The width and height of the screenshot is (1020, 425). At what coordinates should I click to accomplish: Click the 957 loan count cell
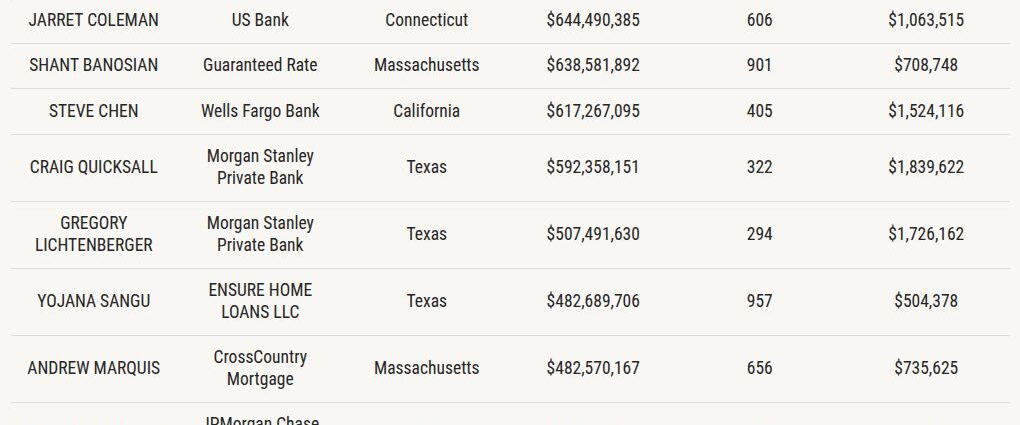pos(760,301)
